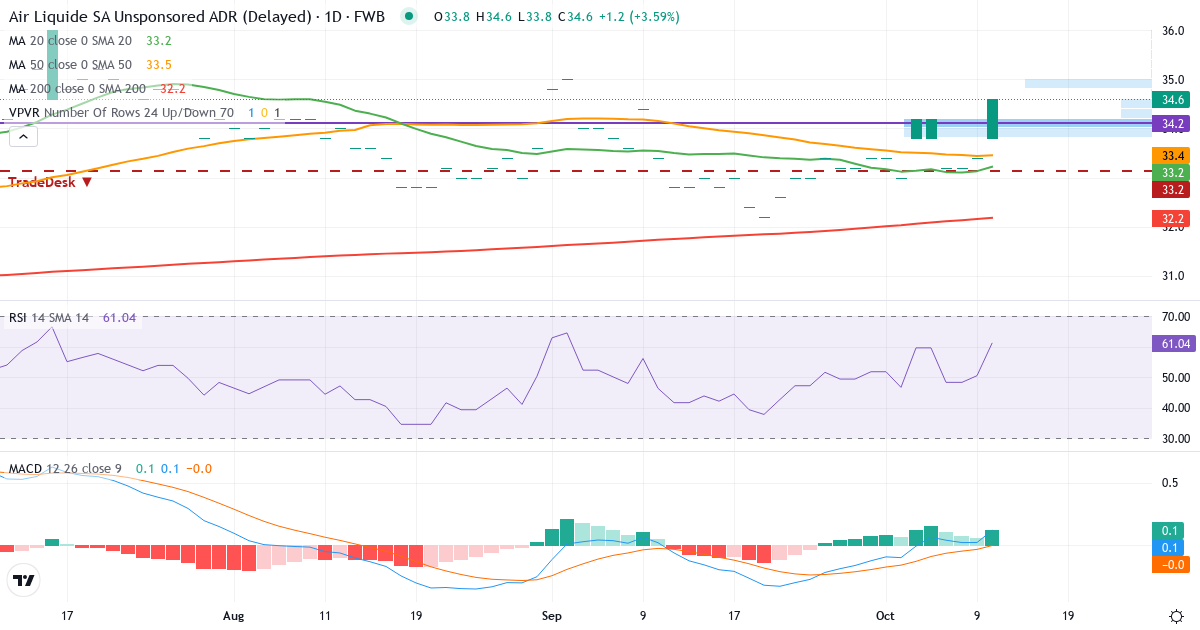The image size is (1200, 630).
Task: Click the Sep label on time axis
Action: coord(552,616)
